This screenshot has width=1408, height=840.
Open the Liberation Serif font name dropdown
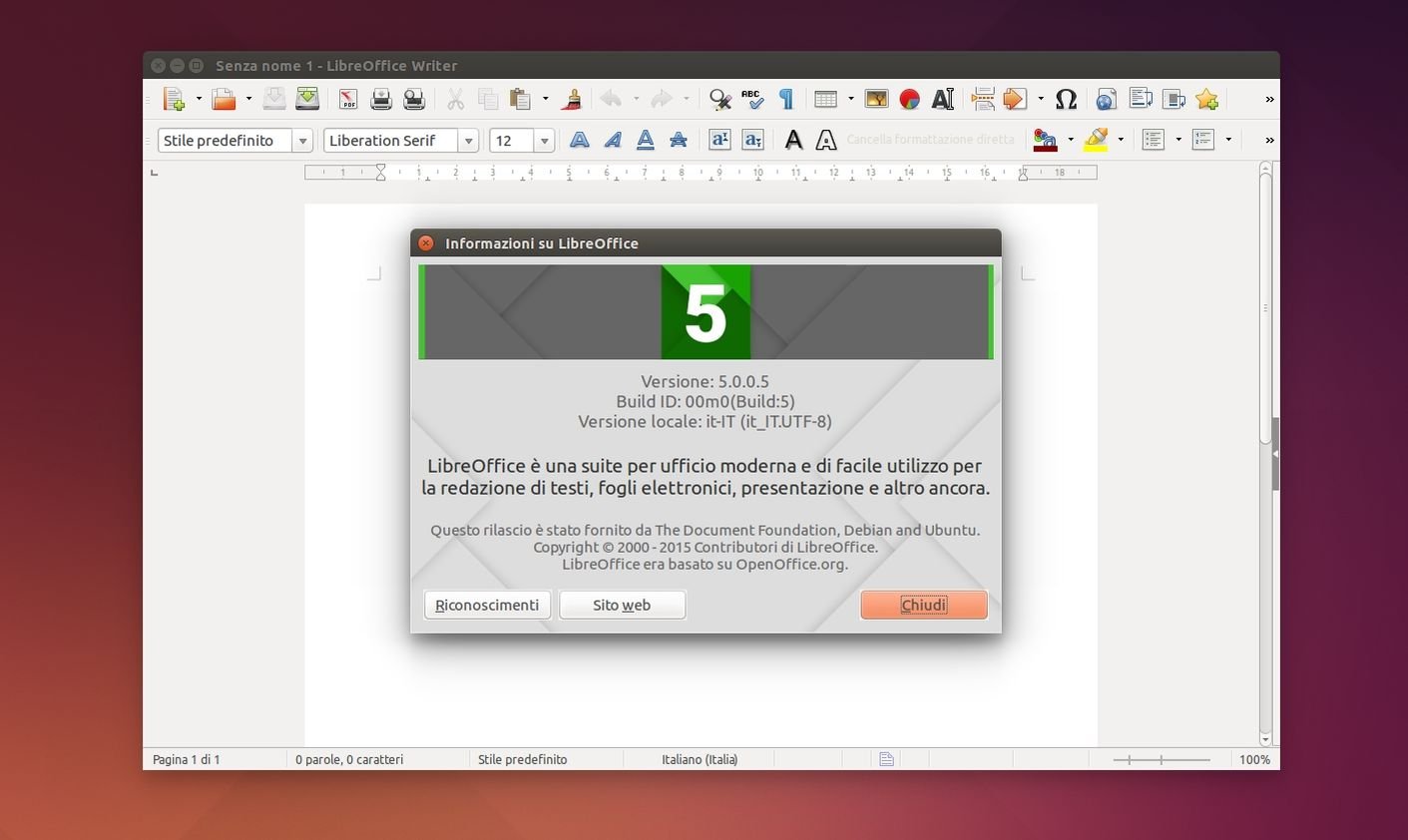click(x=468, y=141)
